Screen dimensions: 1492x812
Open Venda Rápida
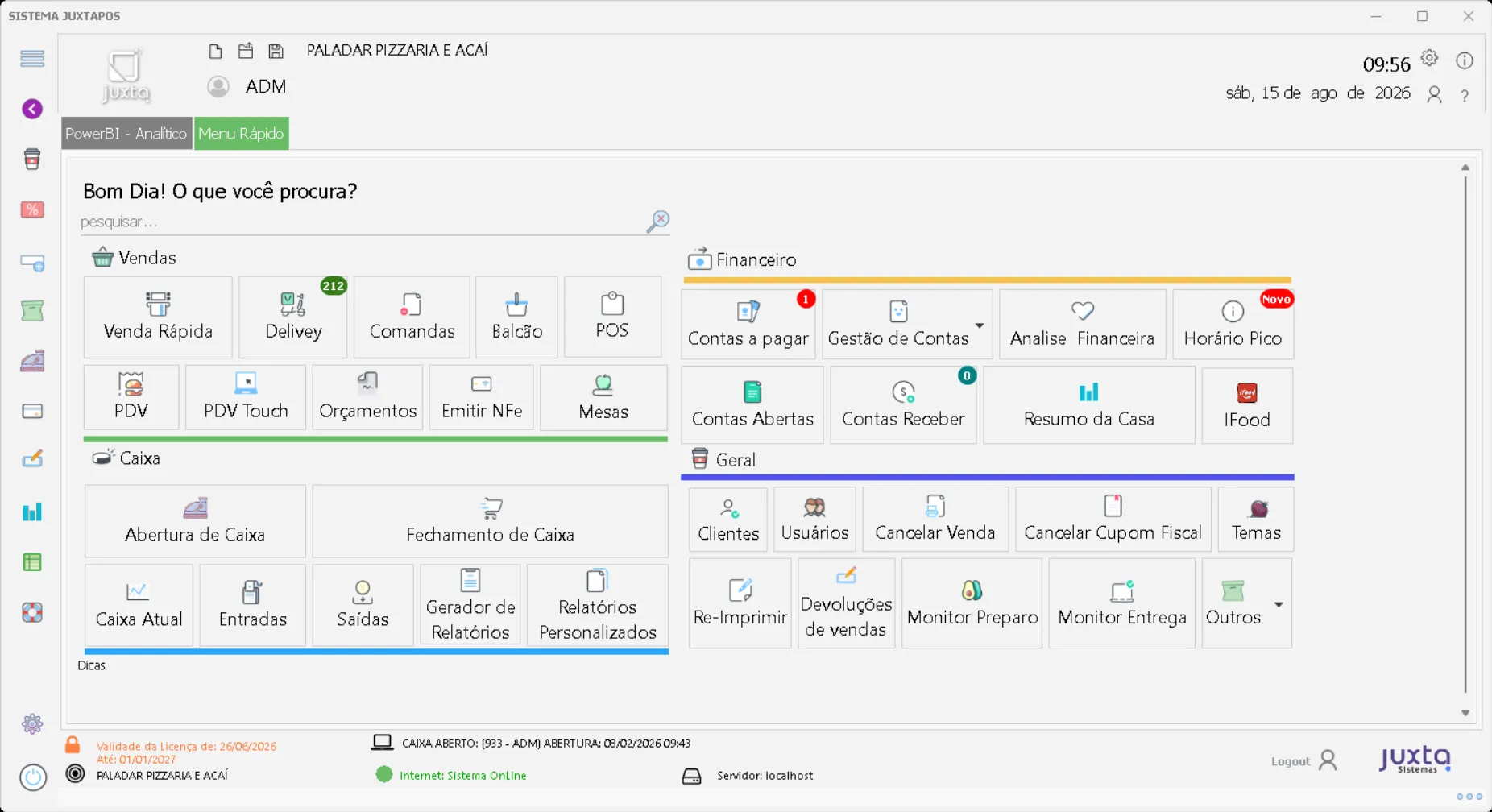(x=158, y=317)
